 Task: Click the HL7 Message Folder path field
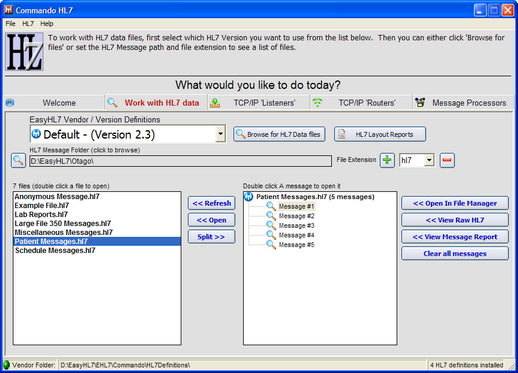click(180, 161)
